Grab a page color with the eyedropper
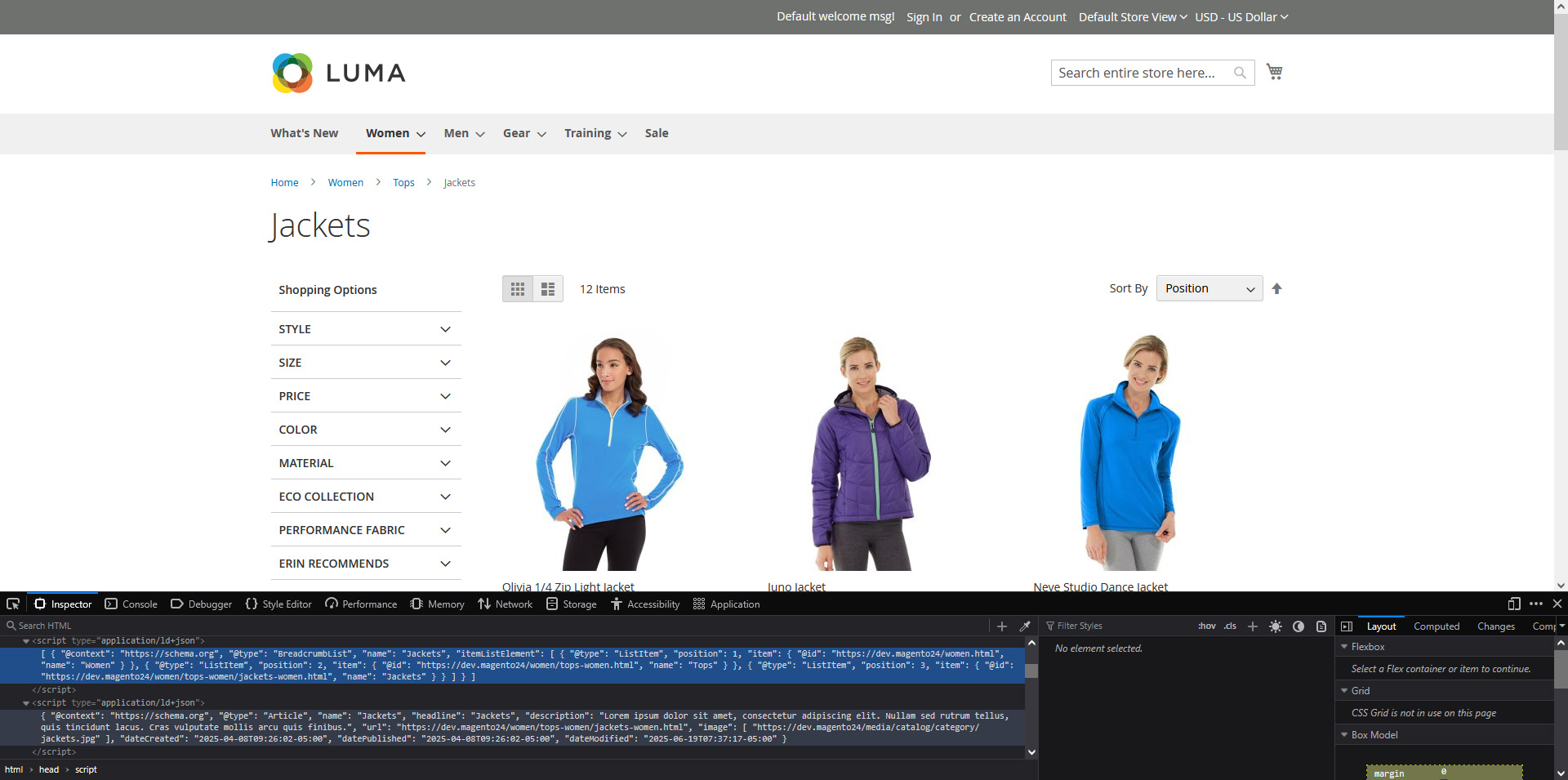1568x780 pixels. (1026, 626)
